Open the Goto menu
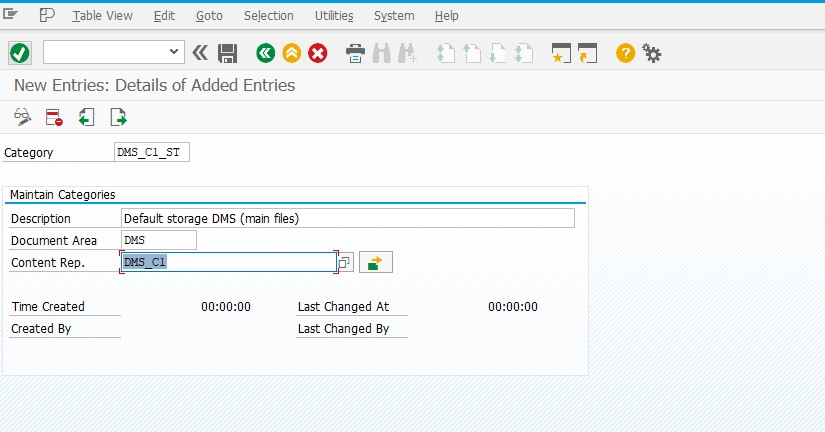The image size is (825, 432). (209, 16)
